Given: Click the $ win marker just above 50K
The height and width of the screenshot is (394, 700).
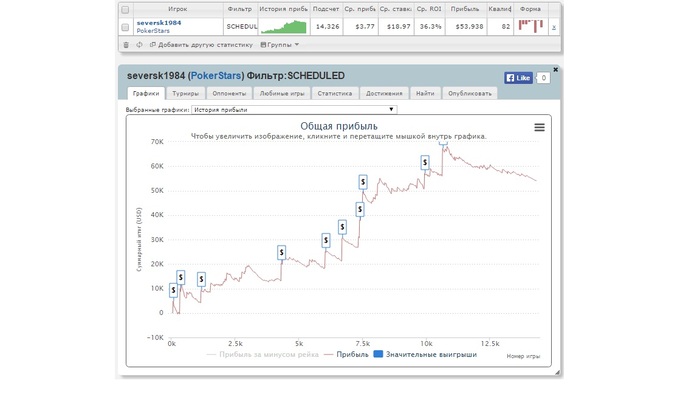Looking at the screenshot, I should (363, 182).
